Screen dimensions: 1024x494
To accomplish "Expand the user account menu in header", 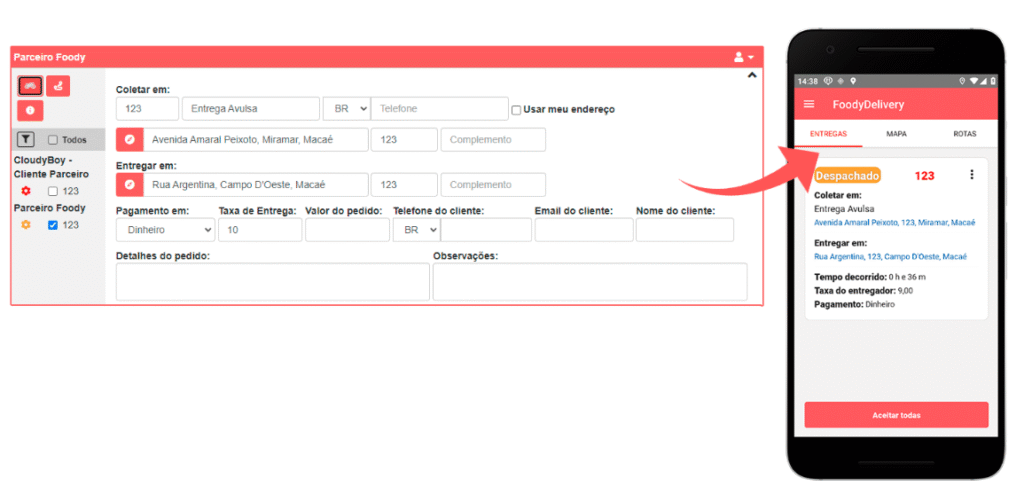I will coord(744,58).
